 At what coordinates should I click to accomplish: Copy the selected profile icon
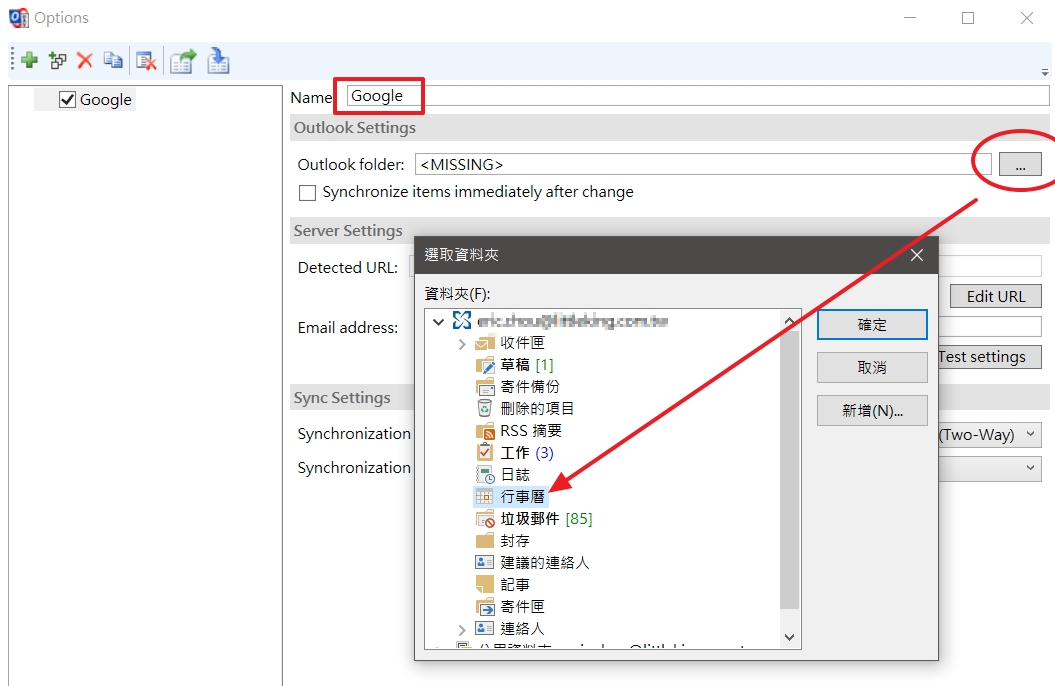(x=113, y=61)
